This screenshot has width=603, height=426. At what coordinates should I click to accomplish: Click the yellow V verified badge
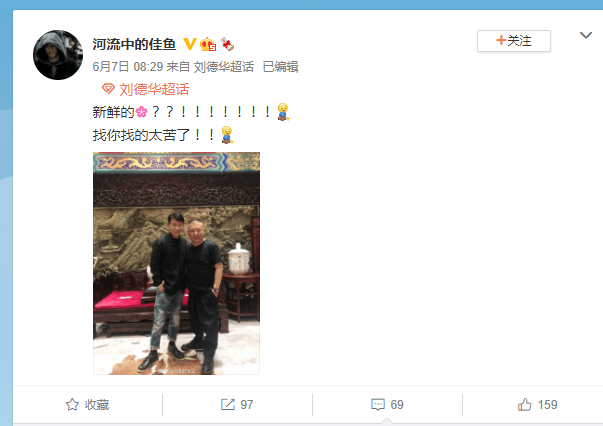tap(189, 44)
